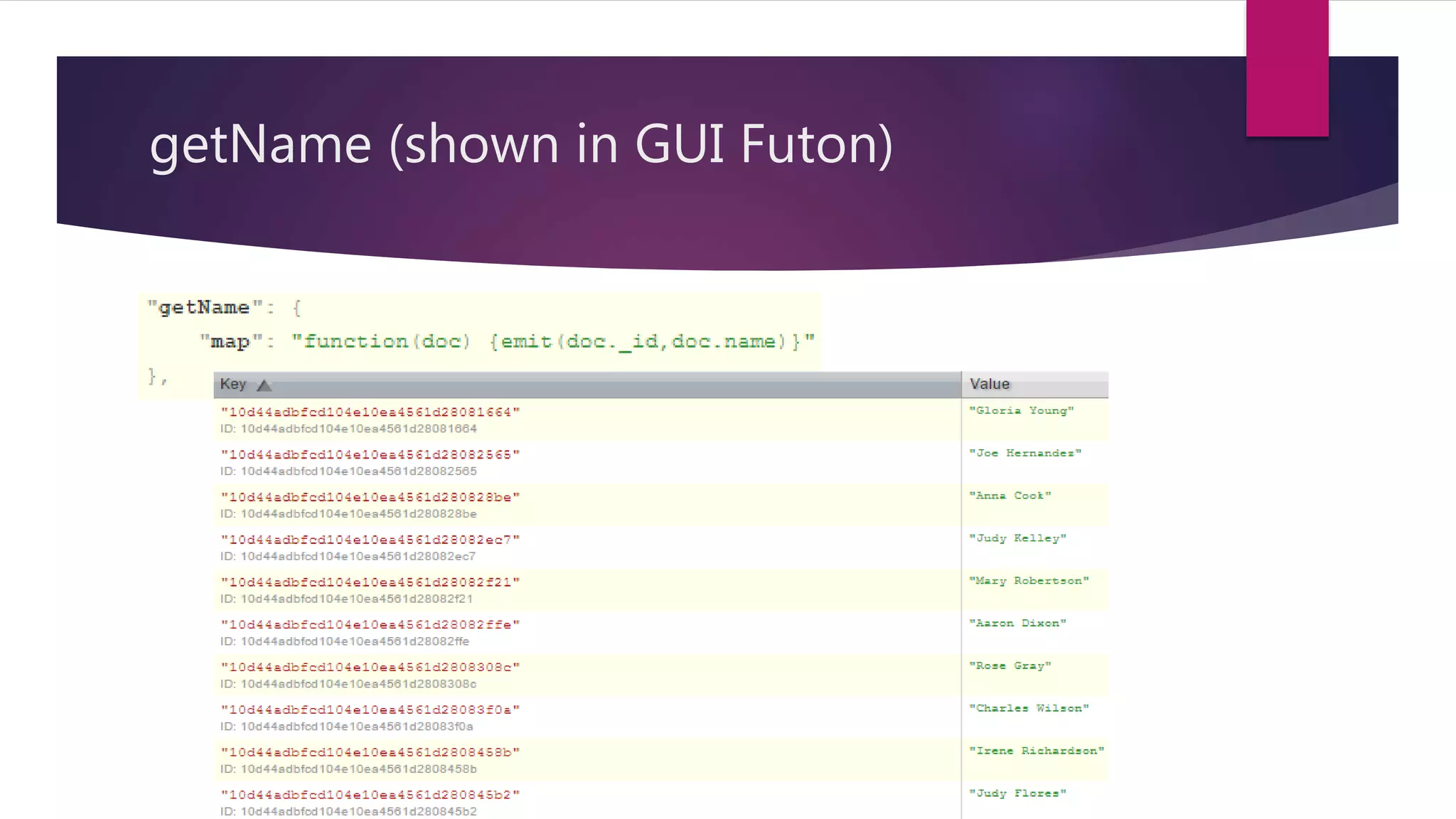Select value "Aaron Dixon"

point(1018,623)
